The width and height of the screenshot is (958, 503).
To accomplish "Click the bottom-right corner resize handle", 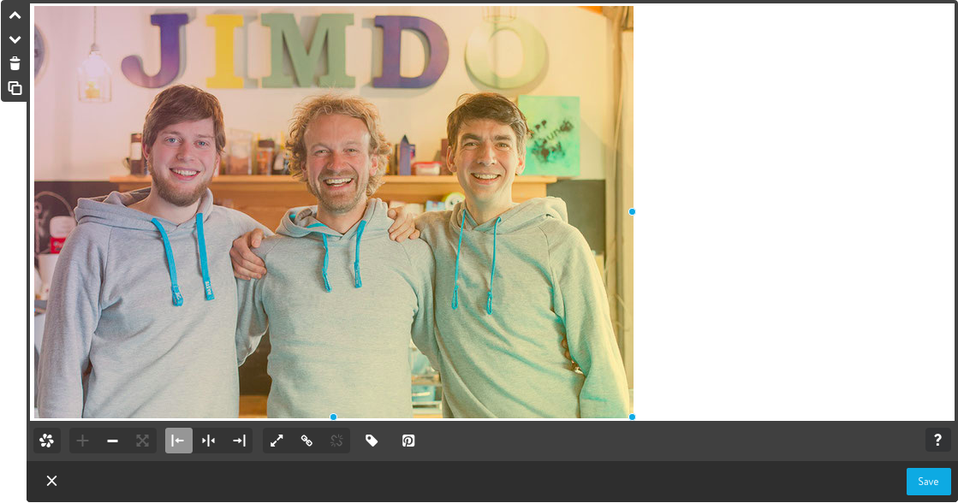I will click(x=632, y=417).
